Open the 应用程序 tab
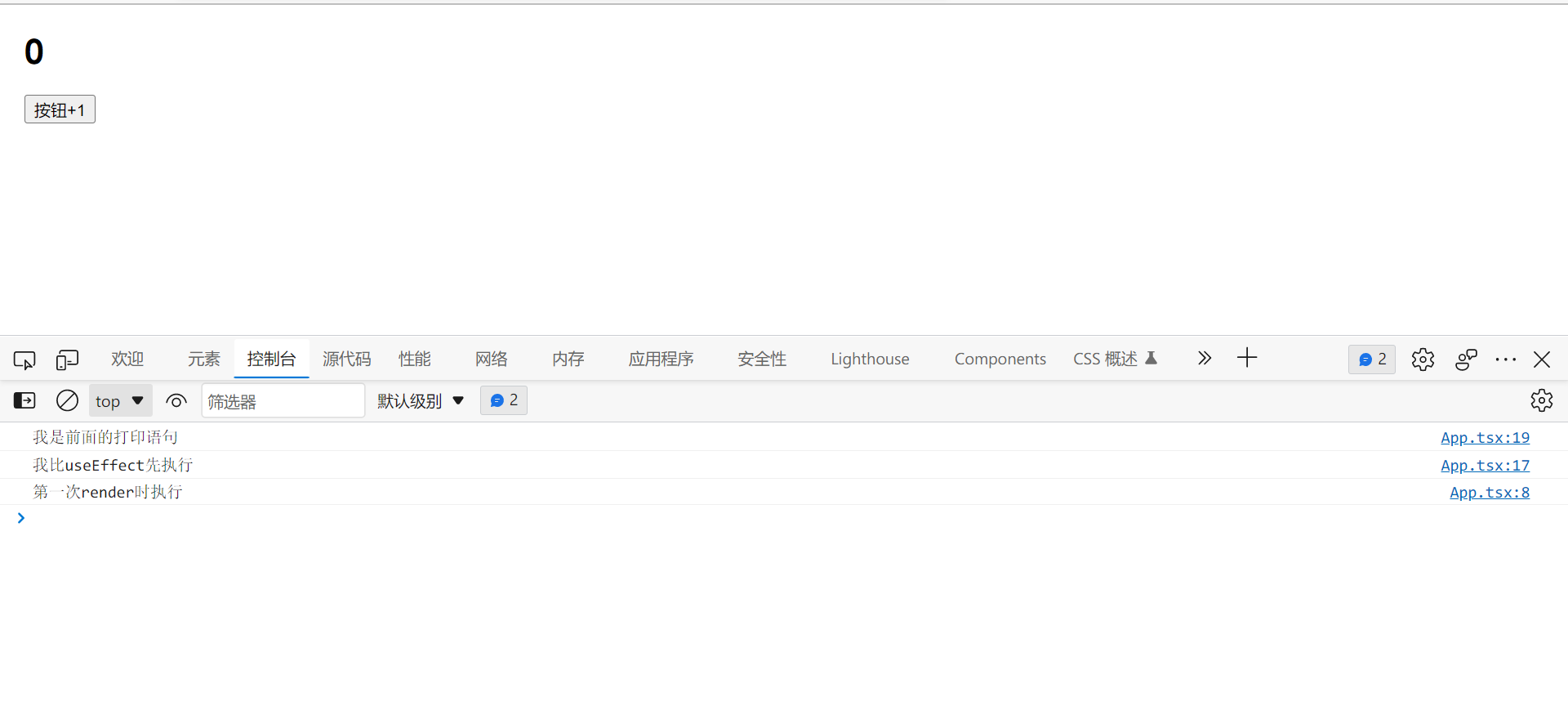 [x=661, y=359]
